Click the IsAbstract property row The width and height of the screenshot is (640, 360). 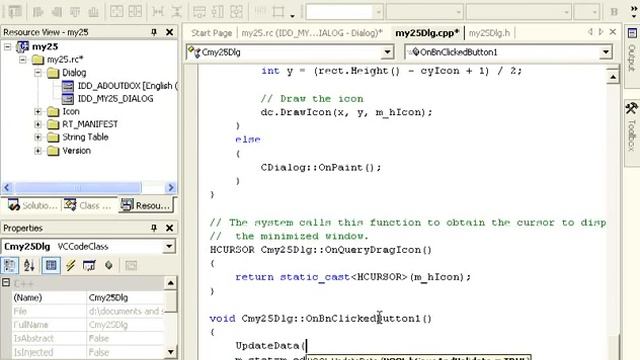(x=88, y=338)
